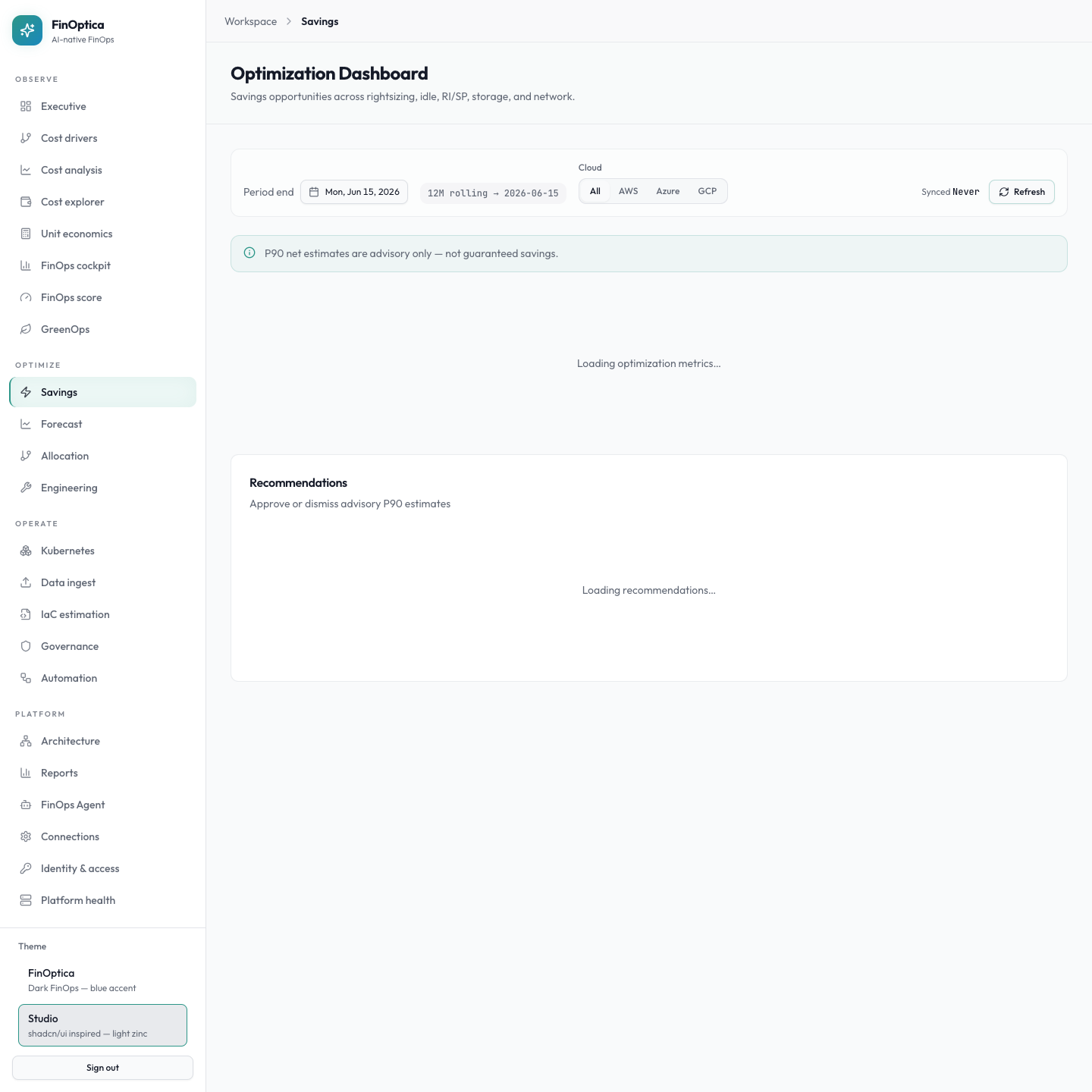This screenshot has height=1092, width=1092.
Task: Open the Cost explorer menu item
Action: coord(102,202)
